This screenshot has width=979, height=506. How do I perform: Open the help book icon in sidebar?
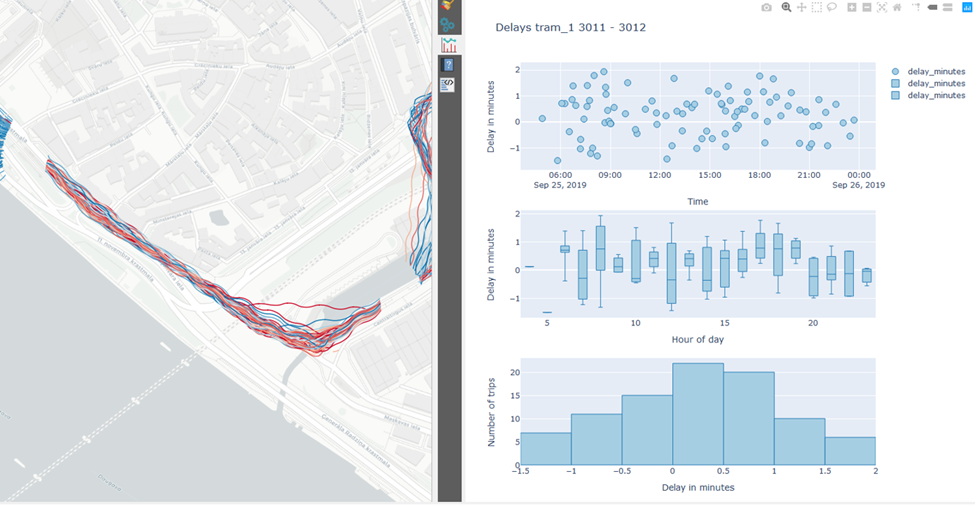448,65
